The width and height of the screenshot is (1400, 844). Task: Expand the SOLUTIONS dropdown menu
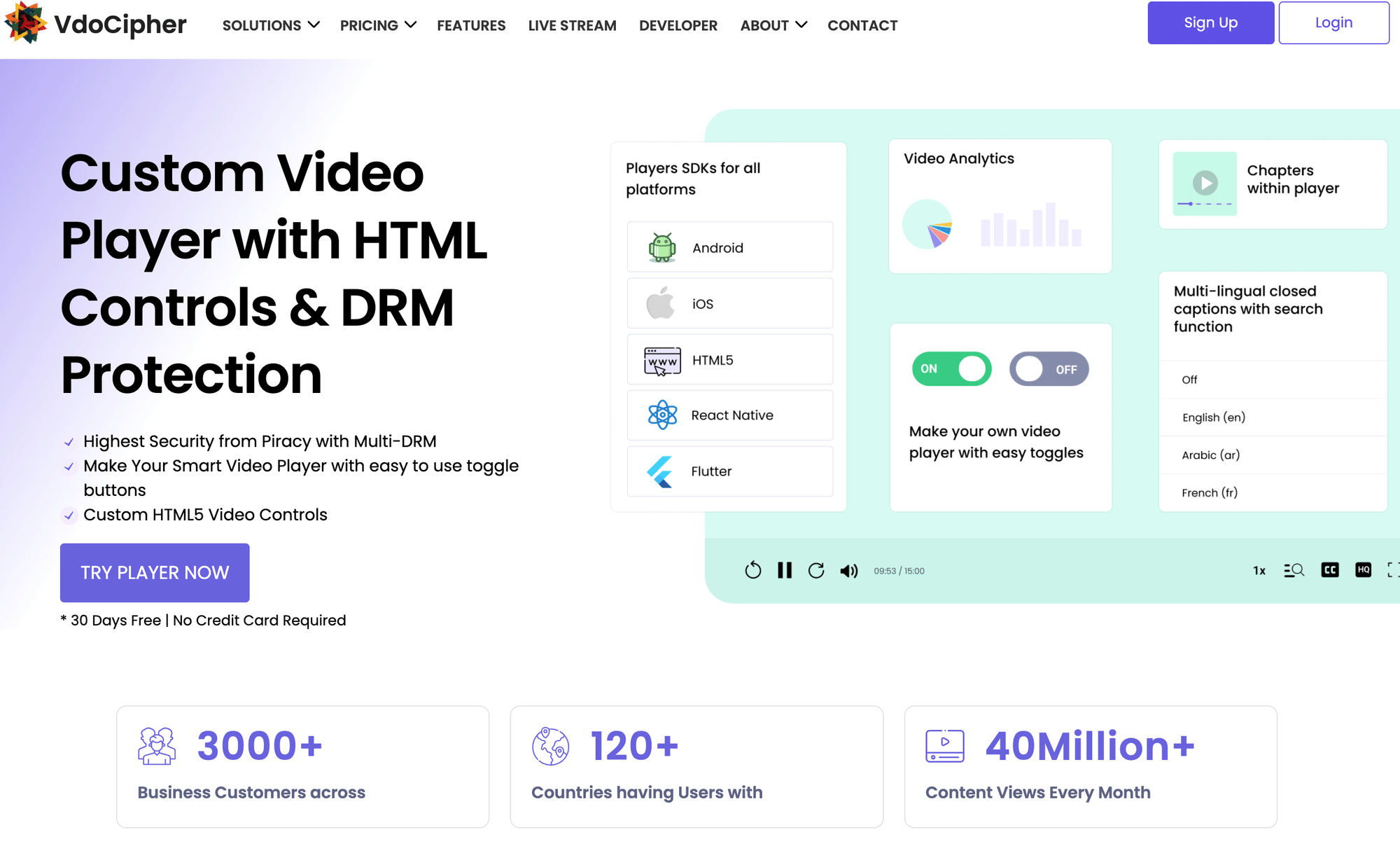[x=271, y=25]
